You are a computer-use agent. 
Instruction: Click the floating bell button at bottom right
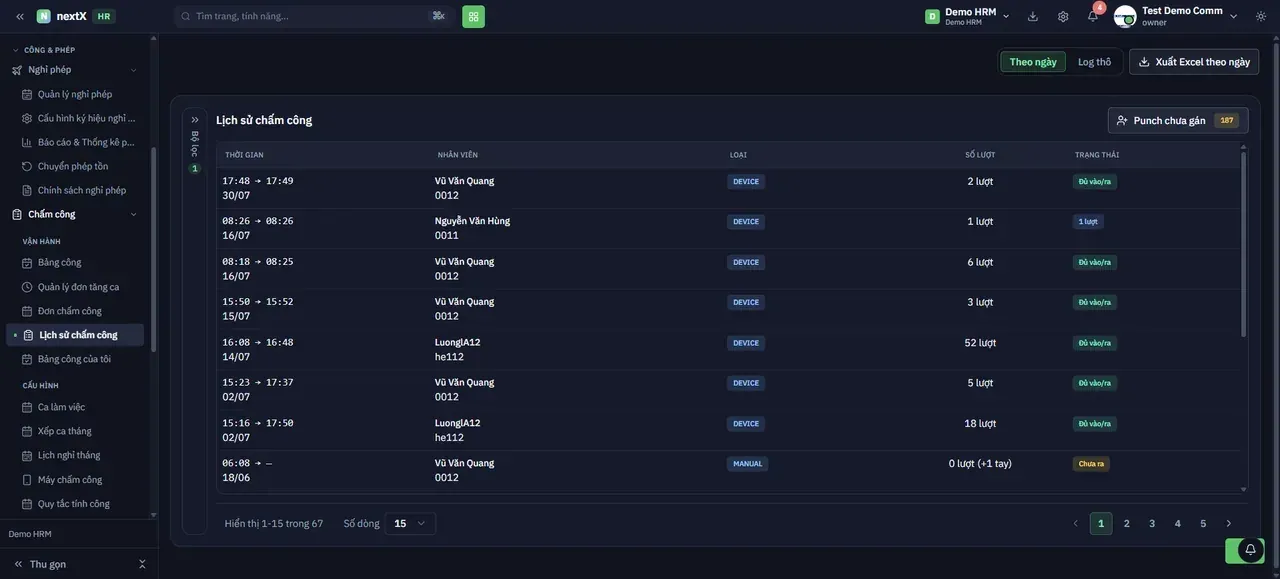click(x=1250, y=550)
